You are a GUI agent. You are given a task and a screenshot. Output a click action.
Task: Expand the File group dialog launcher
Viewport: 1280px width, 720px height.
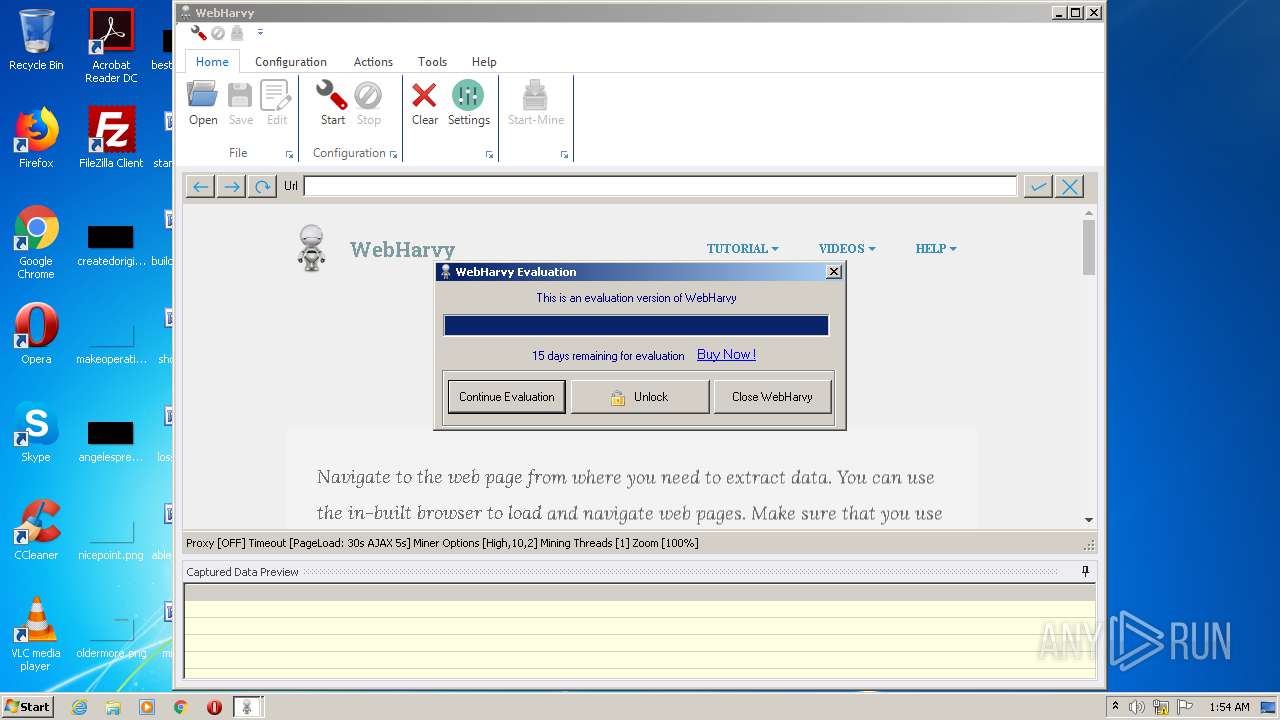coord(289,155)
